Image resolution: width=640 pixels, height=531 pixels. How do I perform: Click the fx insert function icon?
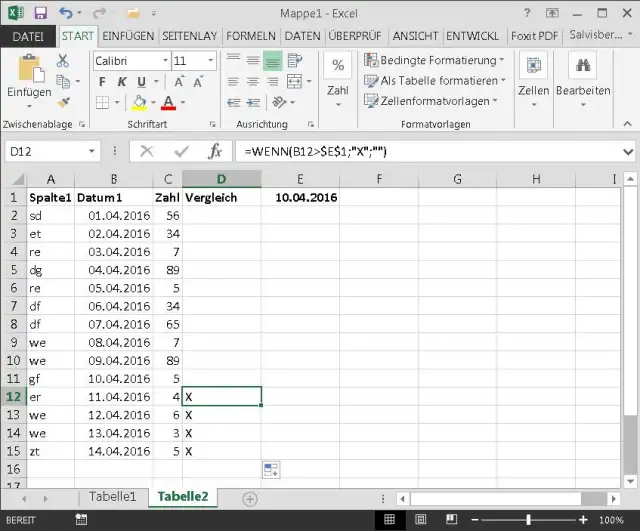pyautogui.click(x=214, y=151)
